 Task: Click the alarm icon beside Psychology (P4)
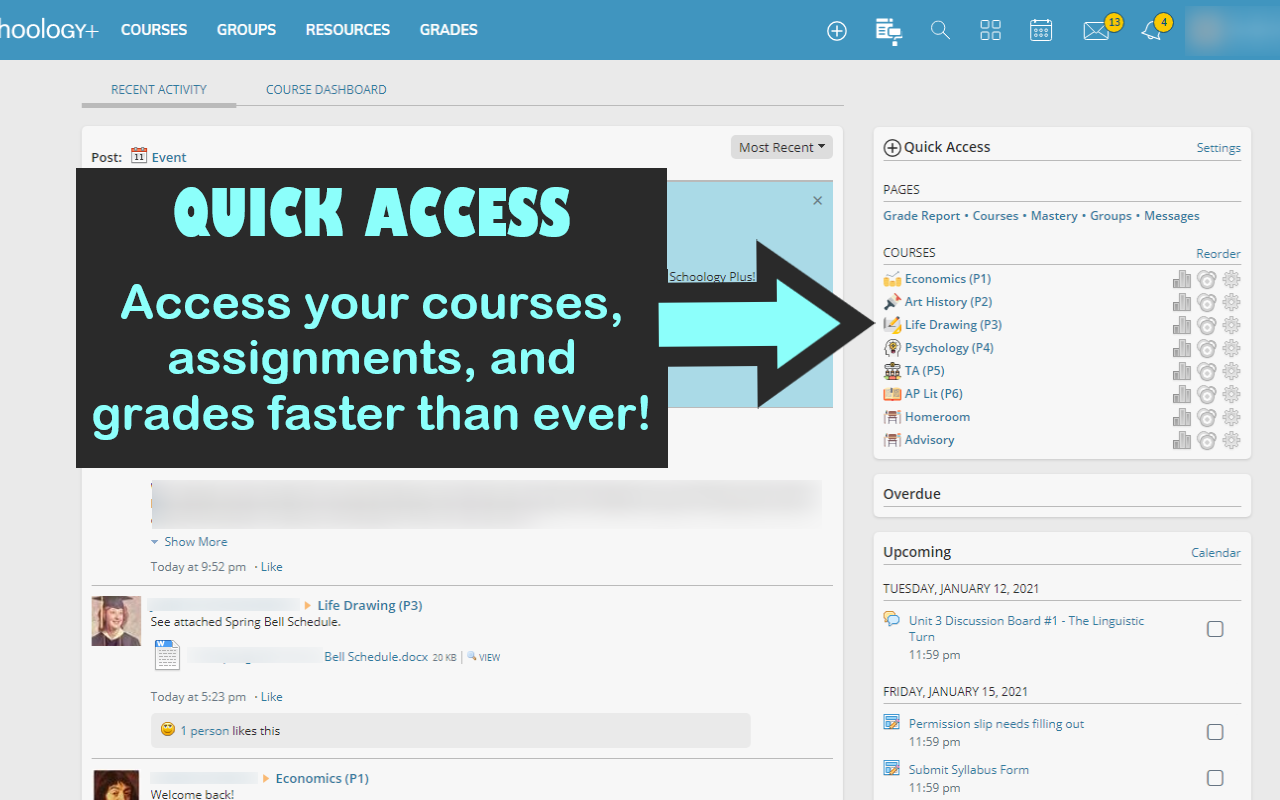coord(1206,347)
